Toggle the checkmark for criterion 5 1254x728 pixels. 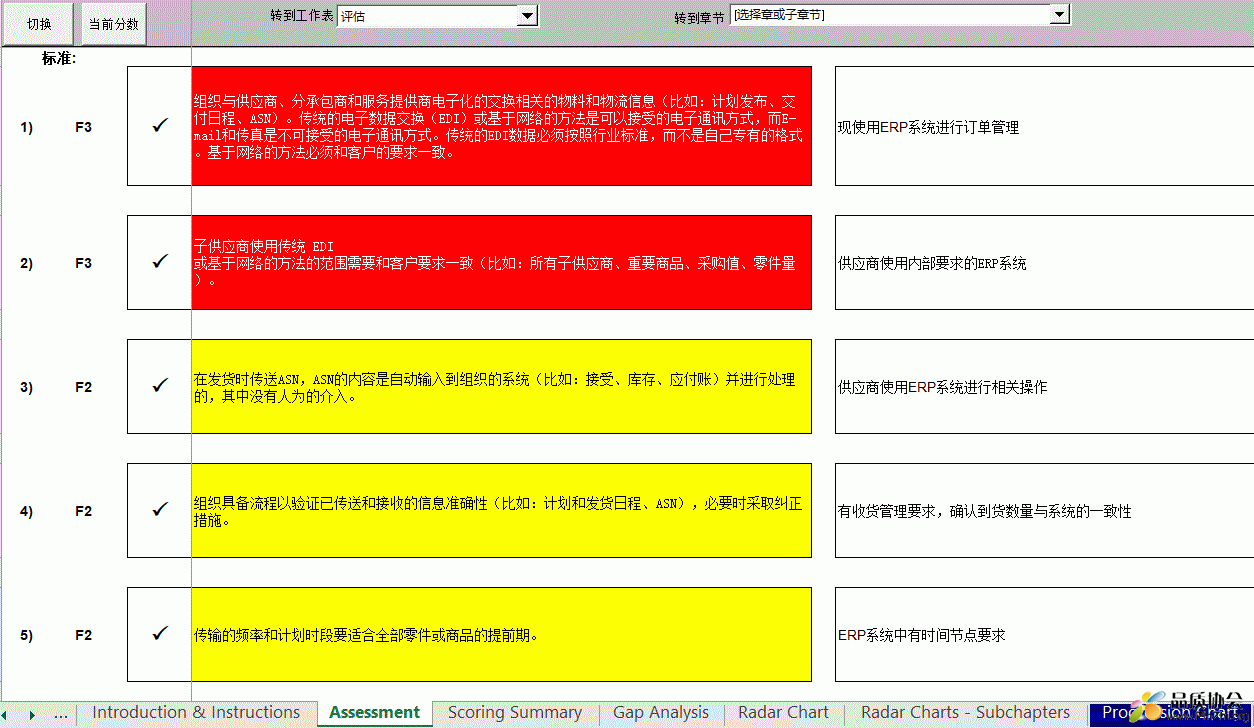[x=159, y=634]
